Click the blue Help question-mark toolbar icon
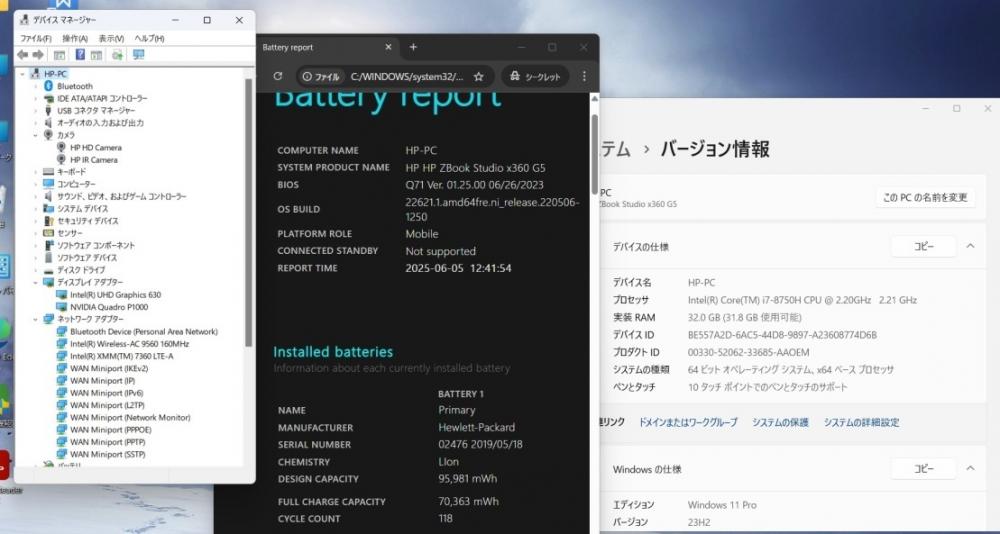This screenshot has width=1000, height=534. point(80,55)
